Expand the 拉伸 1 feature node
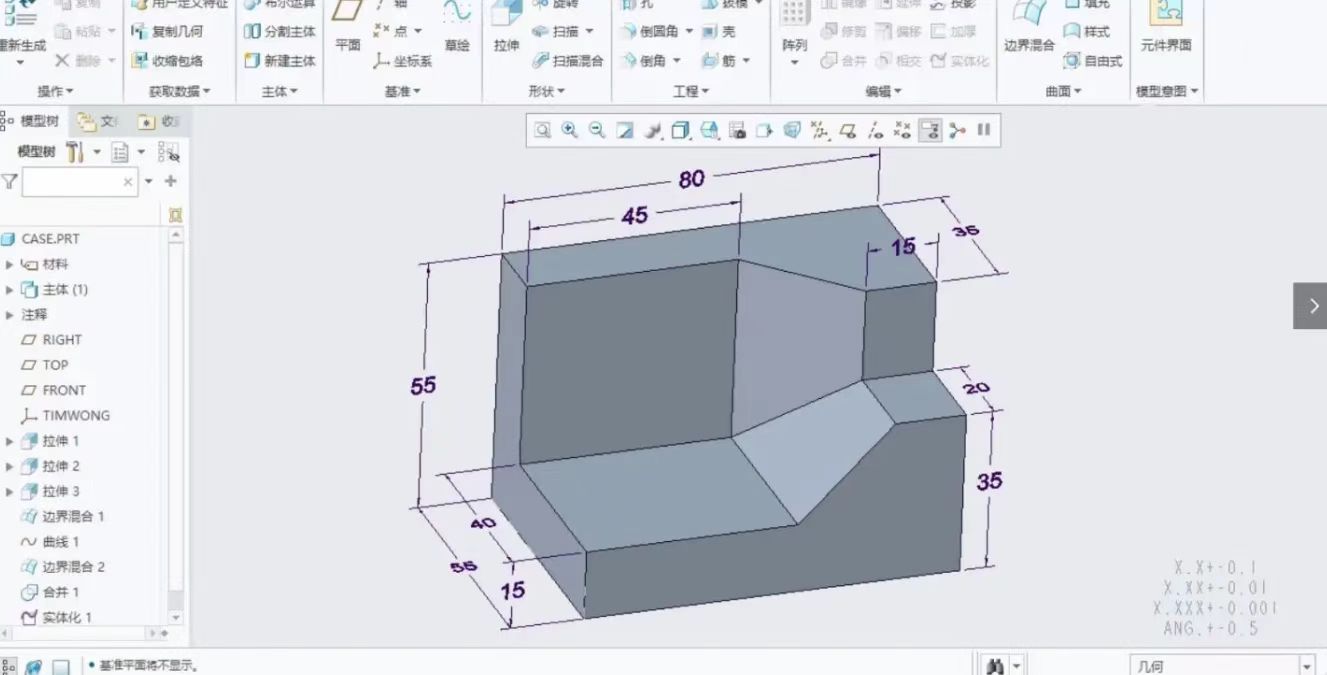Screen dimensions: 1327x675 (10, 441)
